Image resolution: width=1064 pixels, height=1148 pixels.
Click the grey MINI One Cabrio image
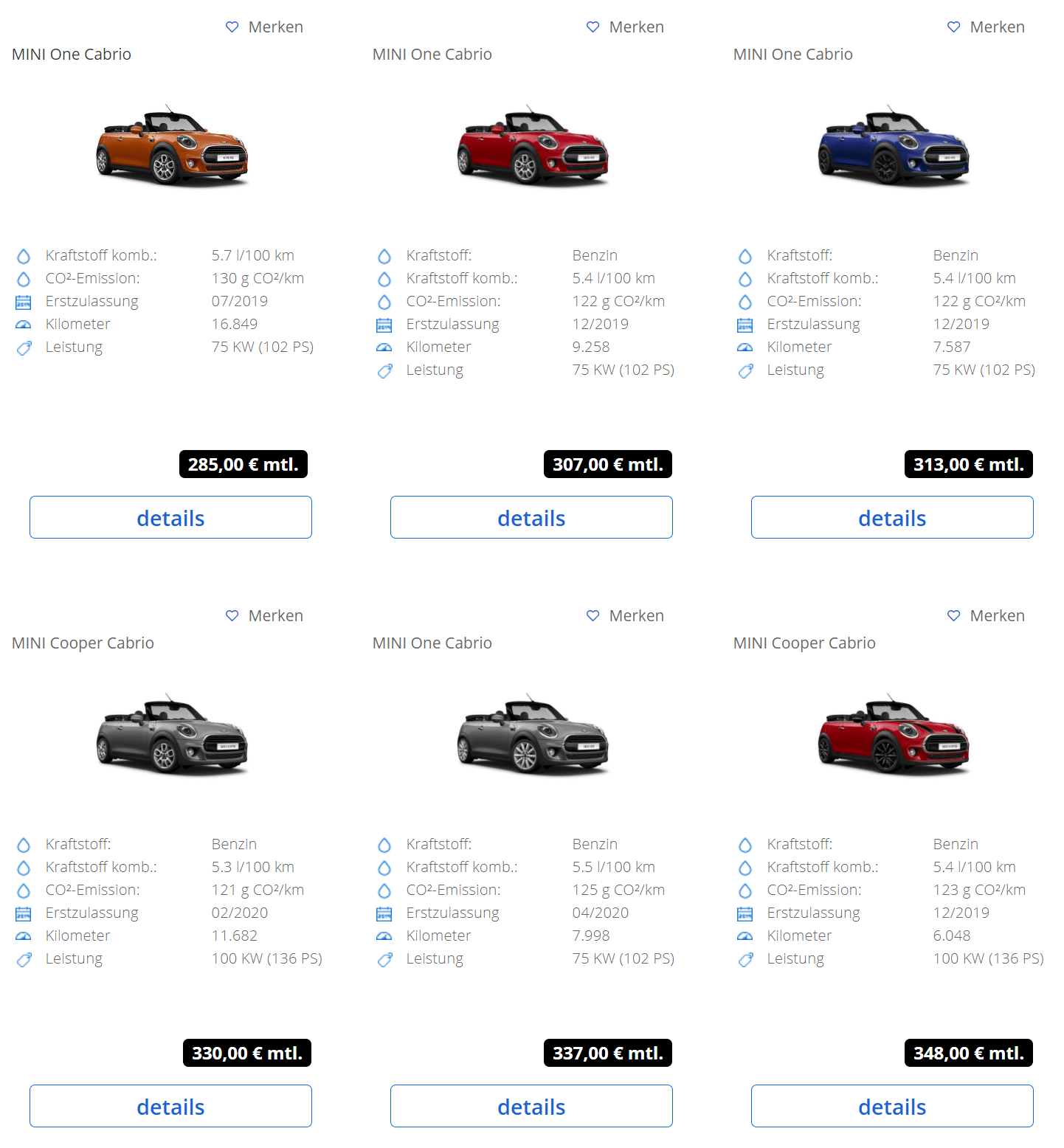click(533, 734)
